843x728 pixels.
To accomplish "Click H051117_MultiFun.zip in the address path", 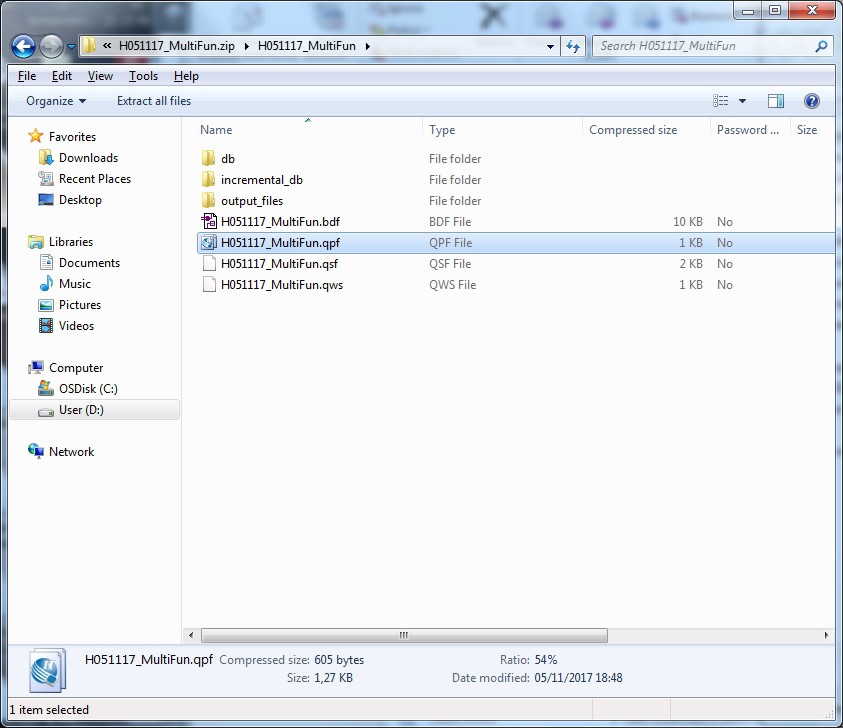I will (x=176, y=46).
